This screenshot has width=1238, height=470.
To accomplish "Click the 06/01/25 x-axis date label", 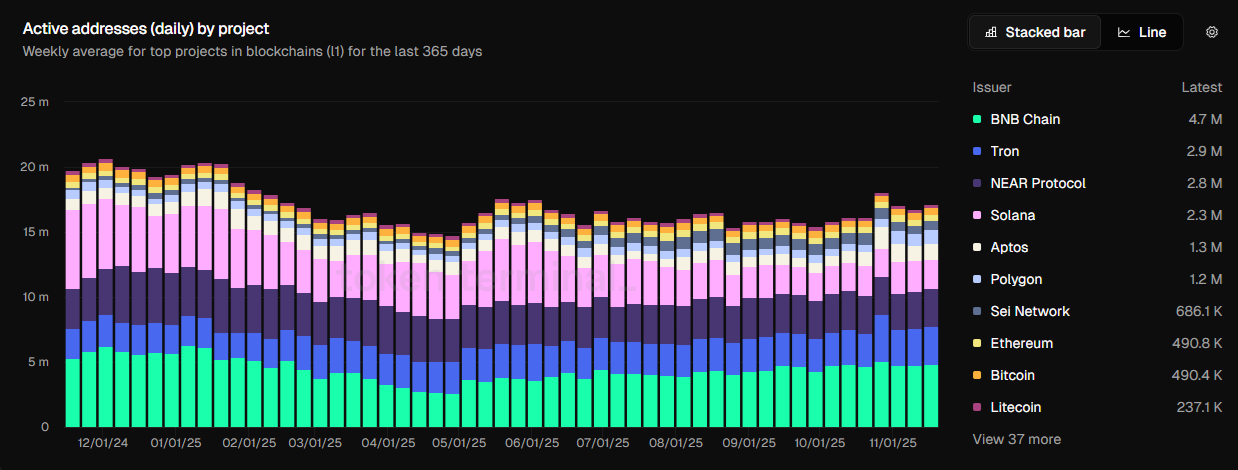I will (531, 442).
